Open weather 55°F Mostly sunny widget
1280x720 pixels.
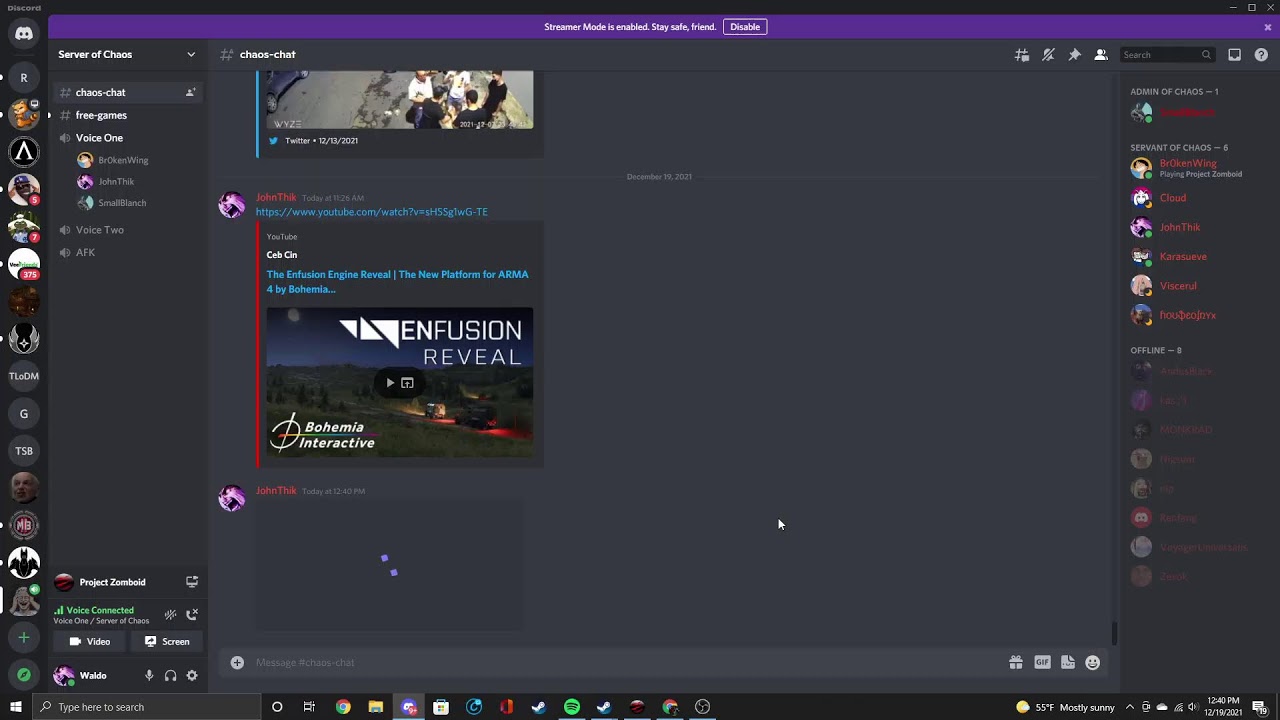click(x=1065, y=707)
